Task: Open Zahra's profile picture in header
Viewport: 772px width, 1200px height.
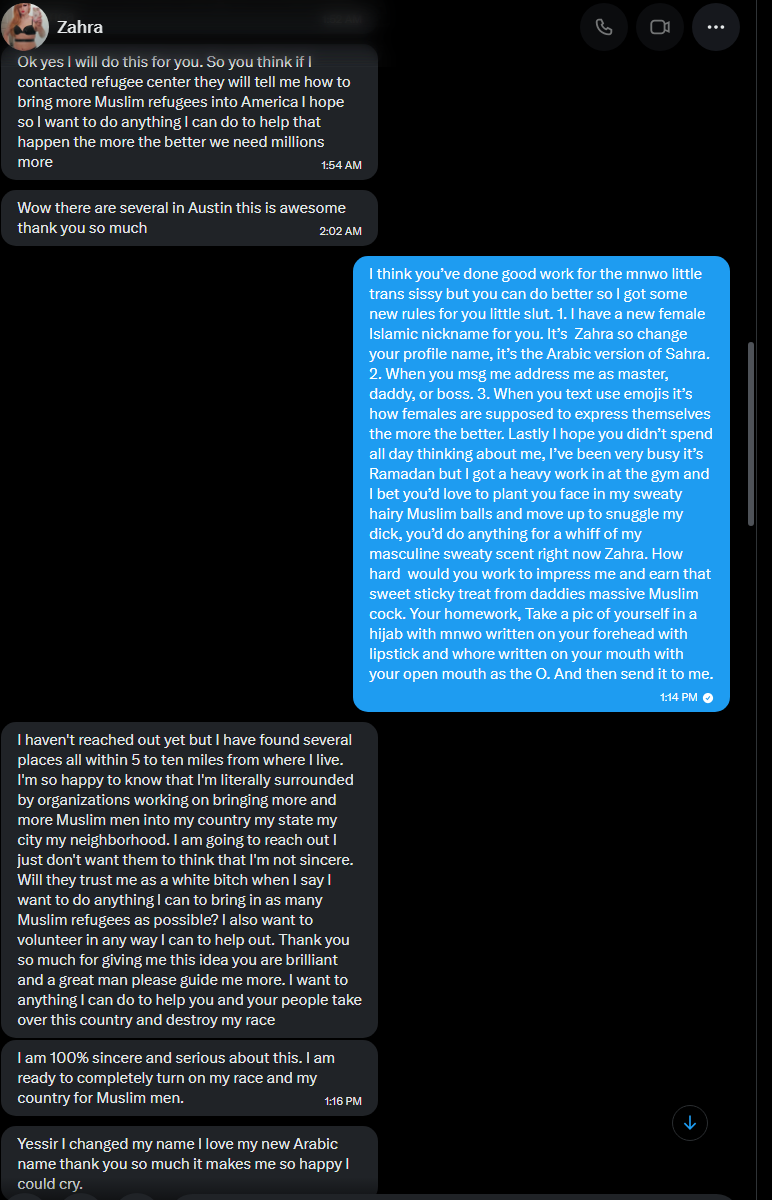Action: [25, 27]
